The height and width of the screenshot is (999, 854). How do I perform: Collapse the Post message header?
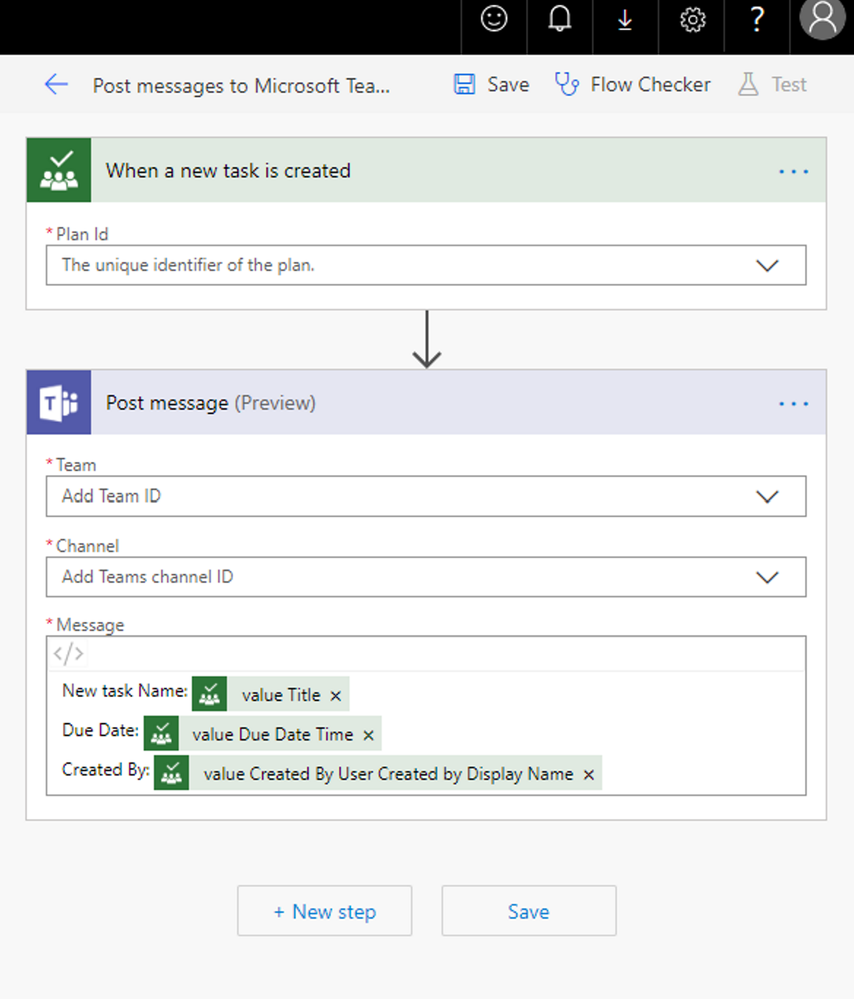click(x=426, y=403)
